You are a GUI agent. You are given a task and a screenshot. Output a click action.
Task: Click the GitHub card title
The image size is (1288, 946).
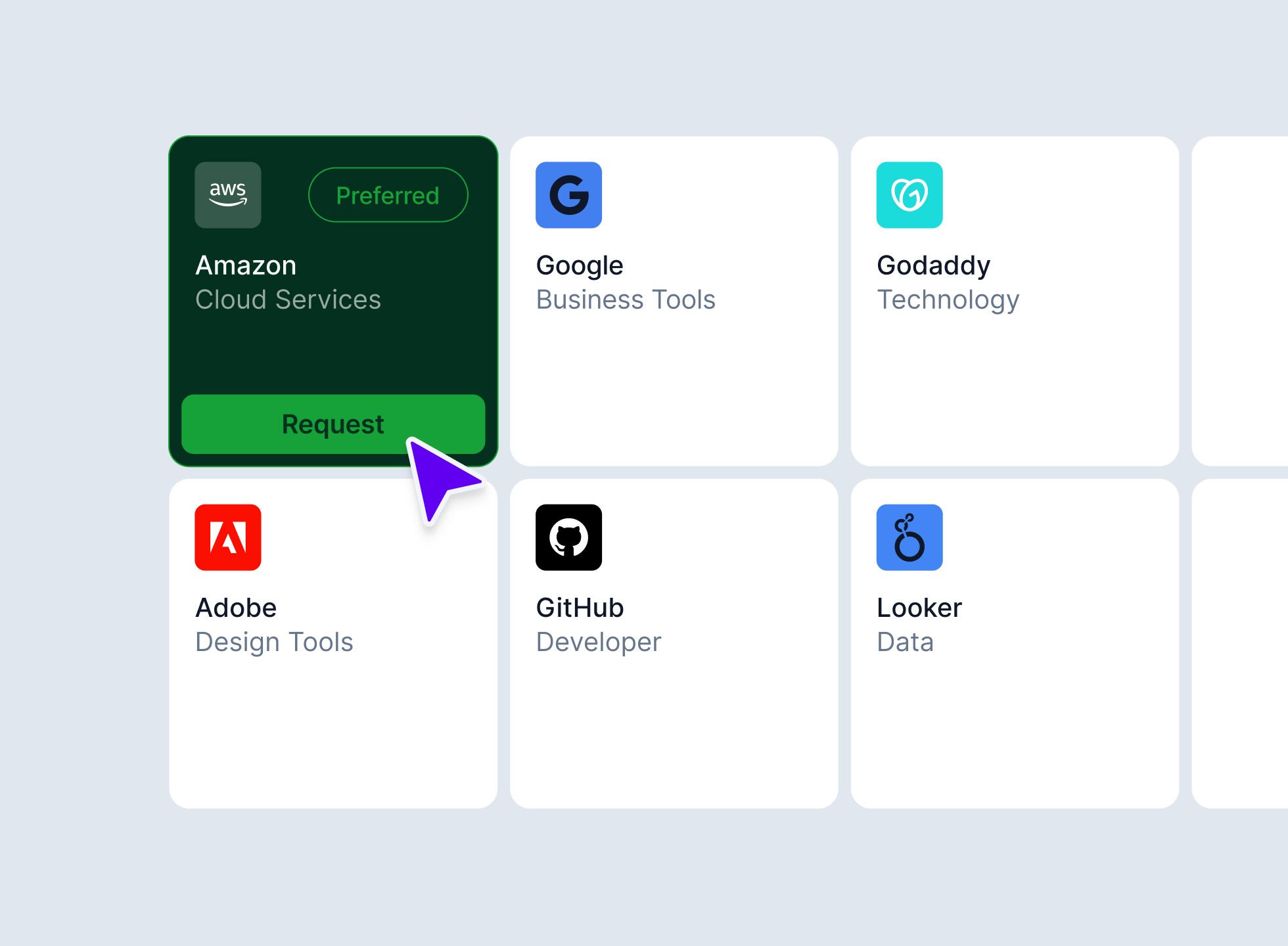coord(580,608)
